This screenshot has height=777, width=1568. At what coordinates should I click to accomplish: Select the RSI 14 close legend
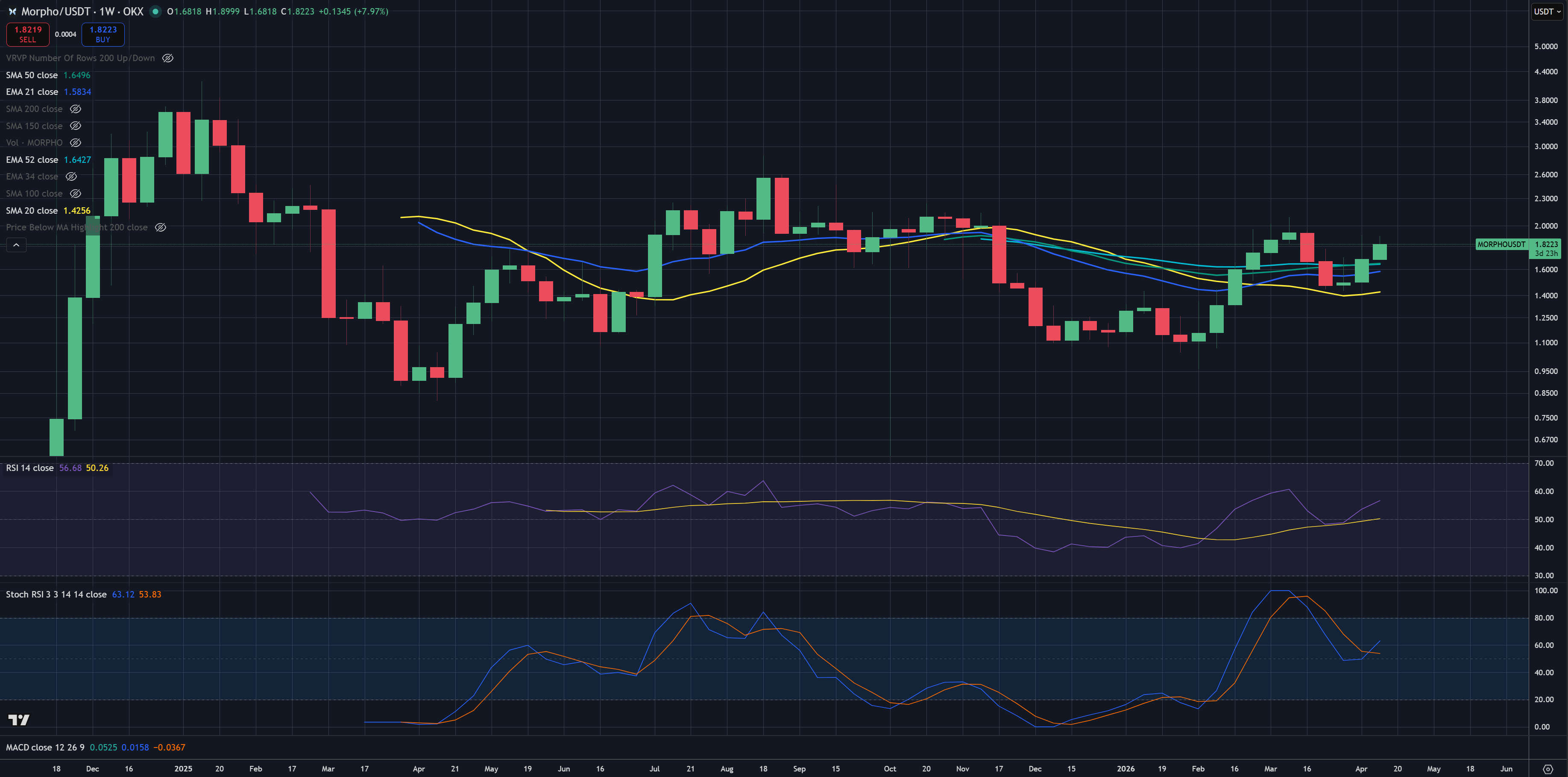[x=30, y=468]
